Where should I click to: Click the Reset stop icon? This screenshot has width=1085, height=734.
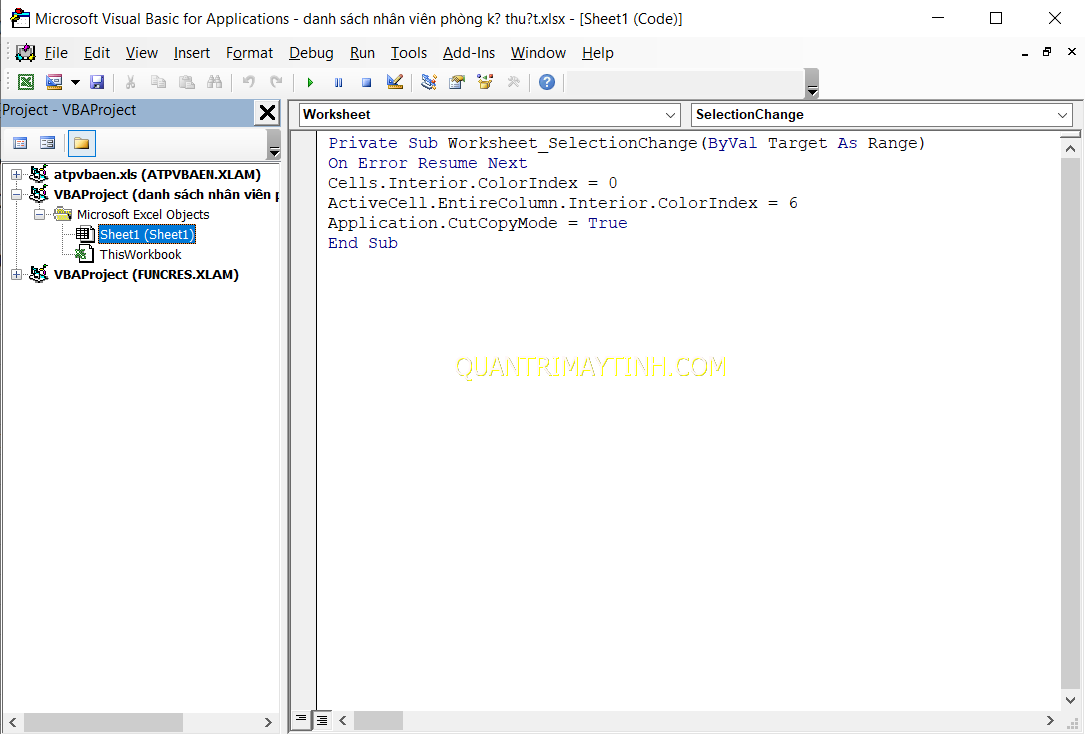pyautogui.click(x=367, y=82)
